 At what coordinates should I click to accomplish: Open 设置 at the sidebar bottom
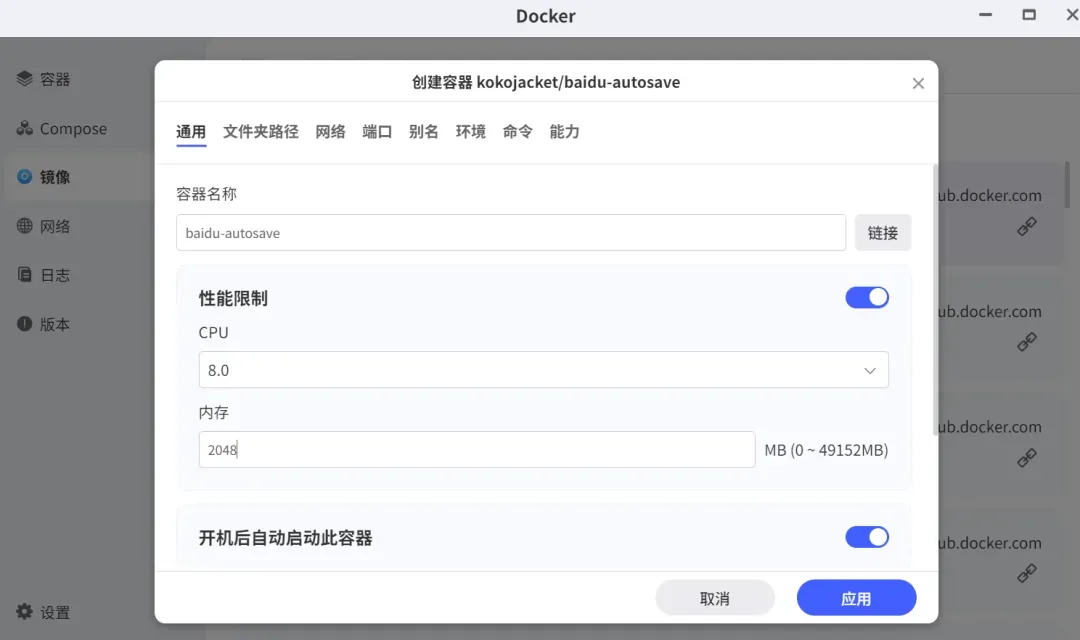point(44,612)
